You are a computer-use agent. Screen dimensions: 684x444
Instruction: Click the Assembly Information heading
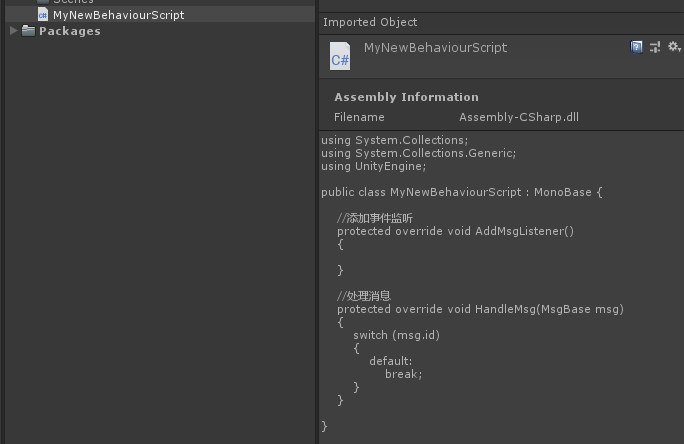(x=406, y=97)
